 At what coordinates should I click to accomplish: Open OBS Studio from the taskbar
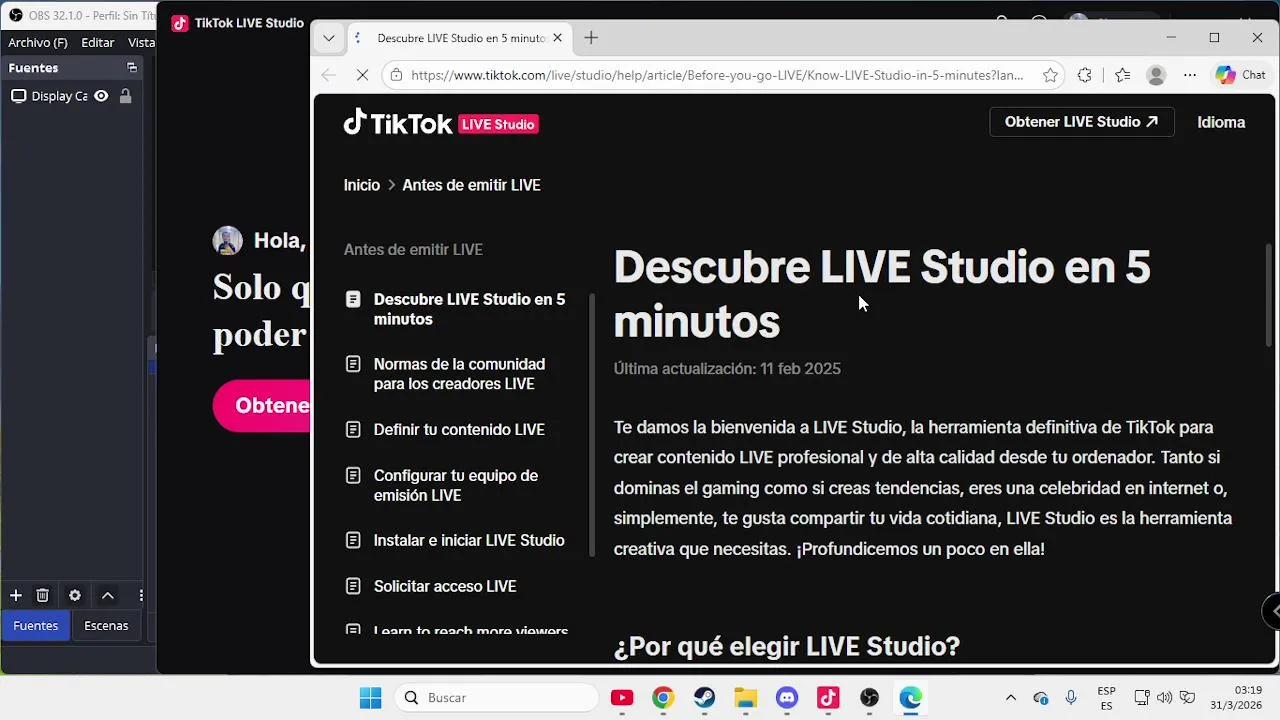click(x=869, y=697)
